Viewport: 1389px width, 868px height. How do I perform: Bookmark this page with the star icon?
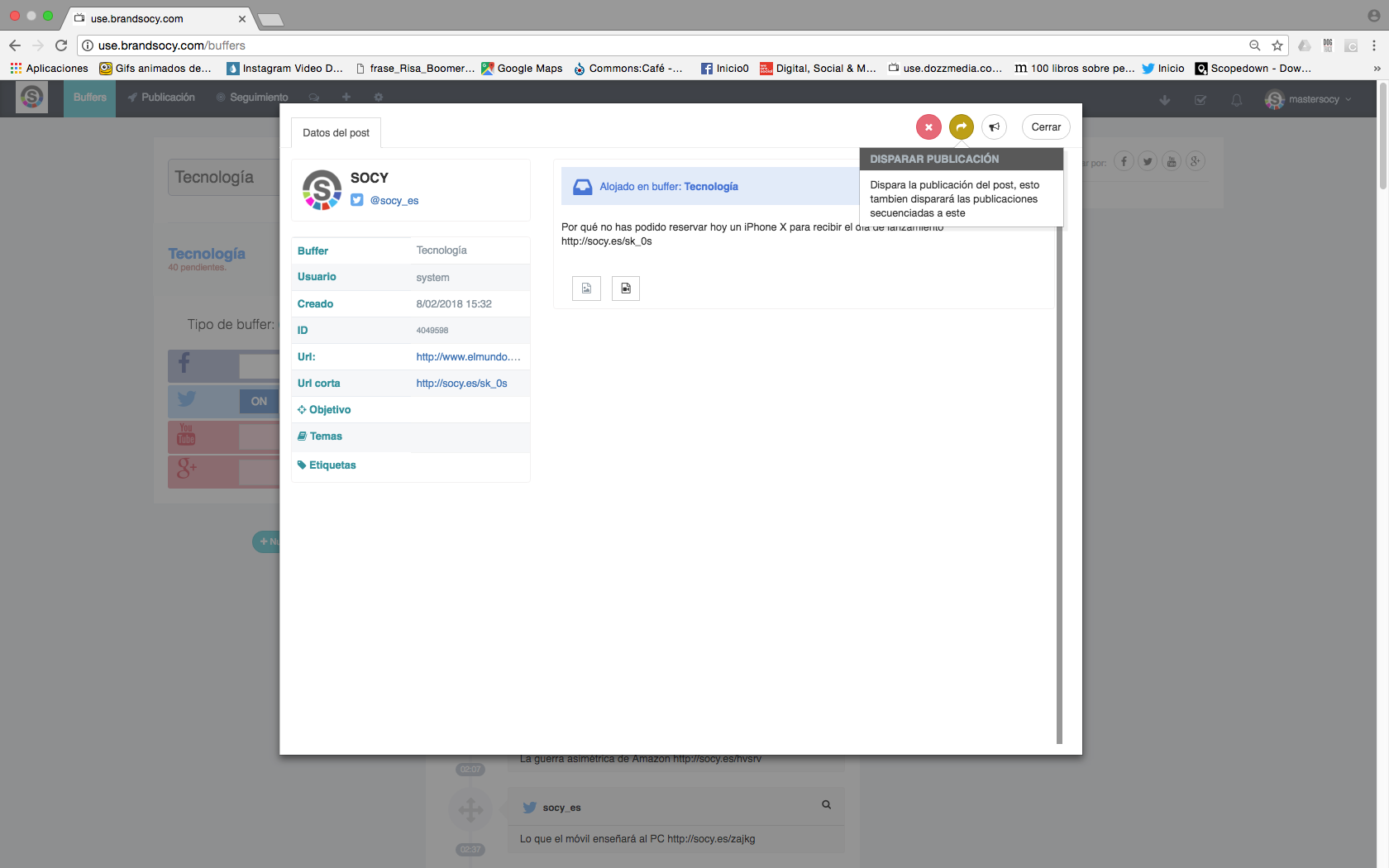(x=1277, y=45)
